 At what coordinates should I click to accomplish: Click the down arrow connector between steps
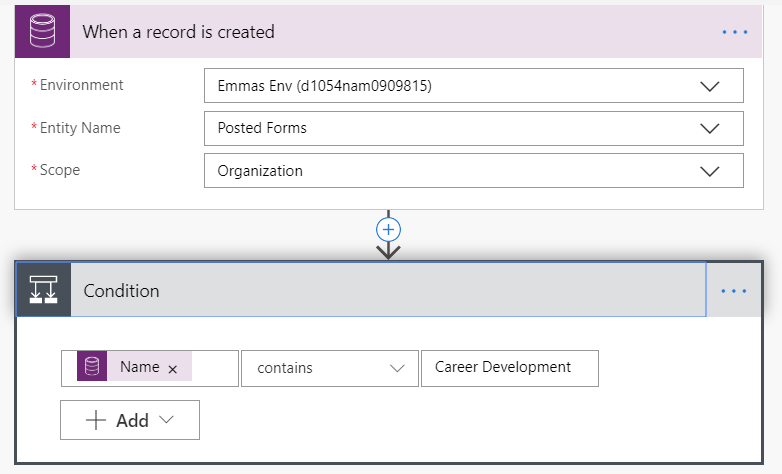click(388, 251)
